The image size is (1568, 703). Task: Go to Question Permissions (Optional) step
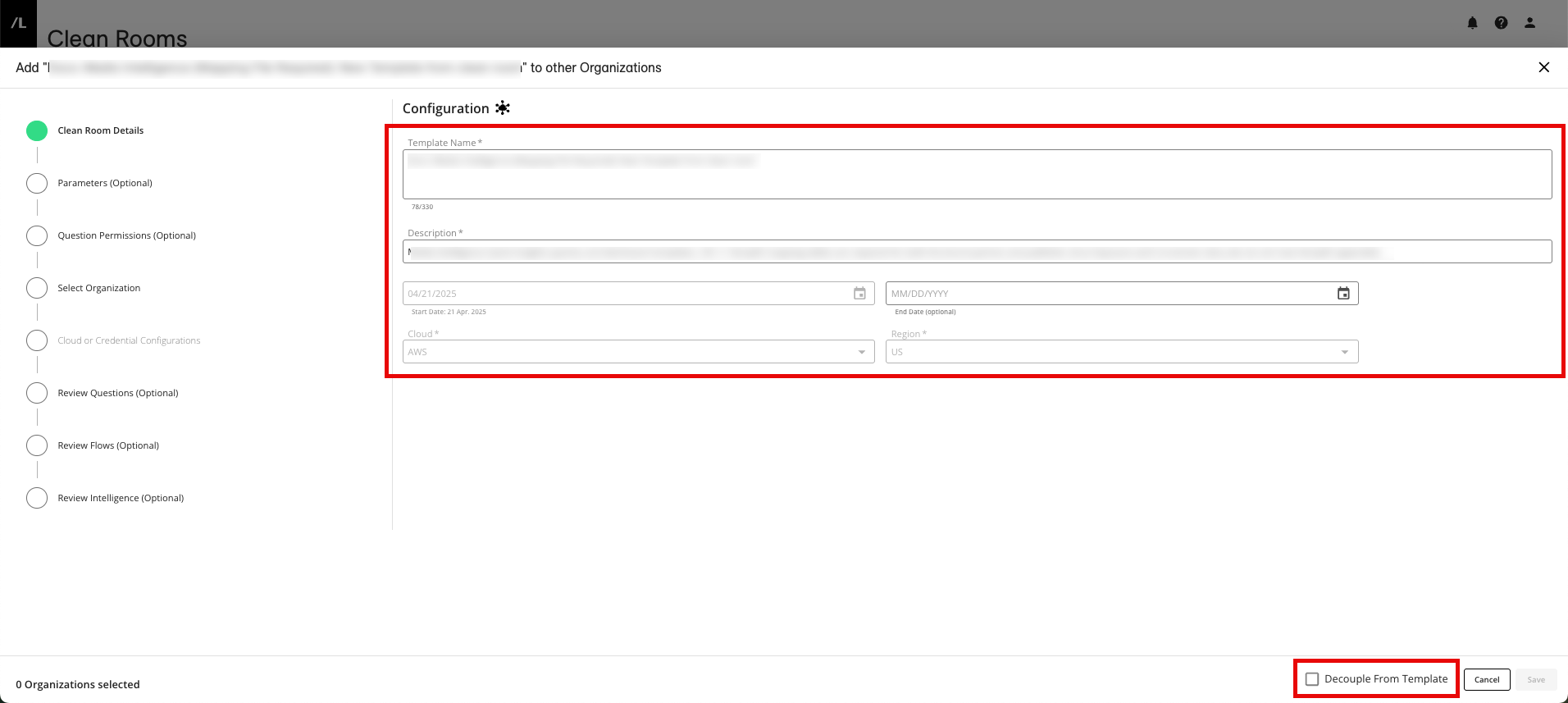tap(126, 235)
